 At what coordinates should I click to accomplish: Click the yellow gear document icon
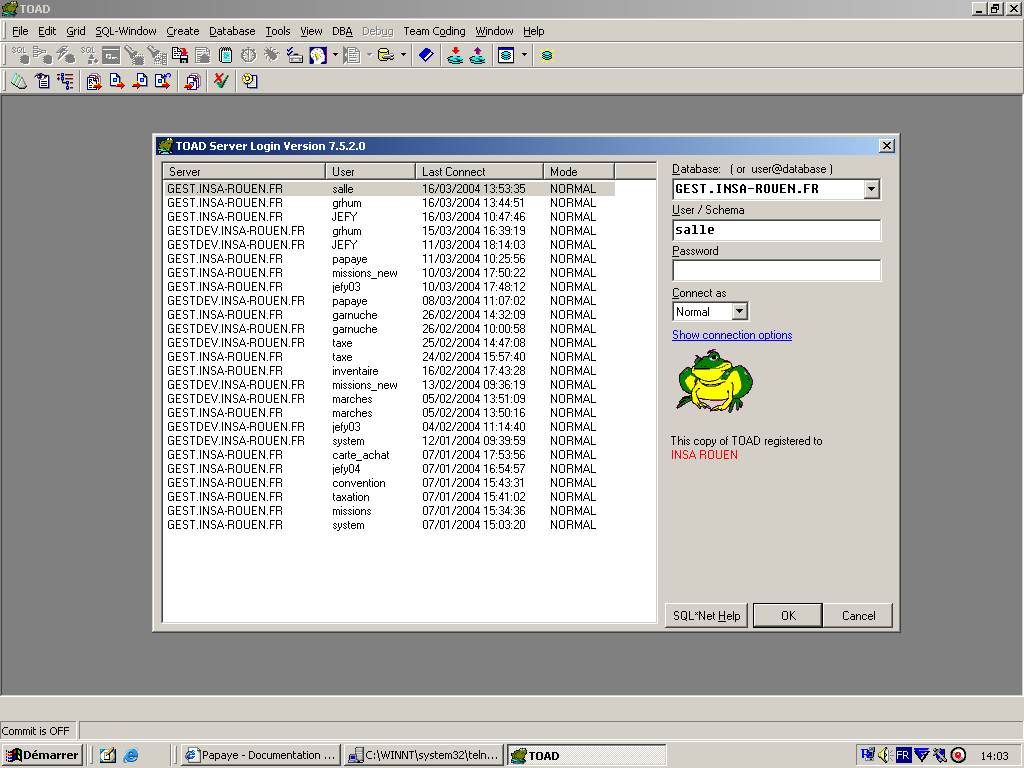tap(249, 81)
